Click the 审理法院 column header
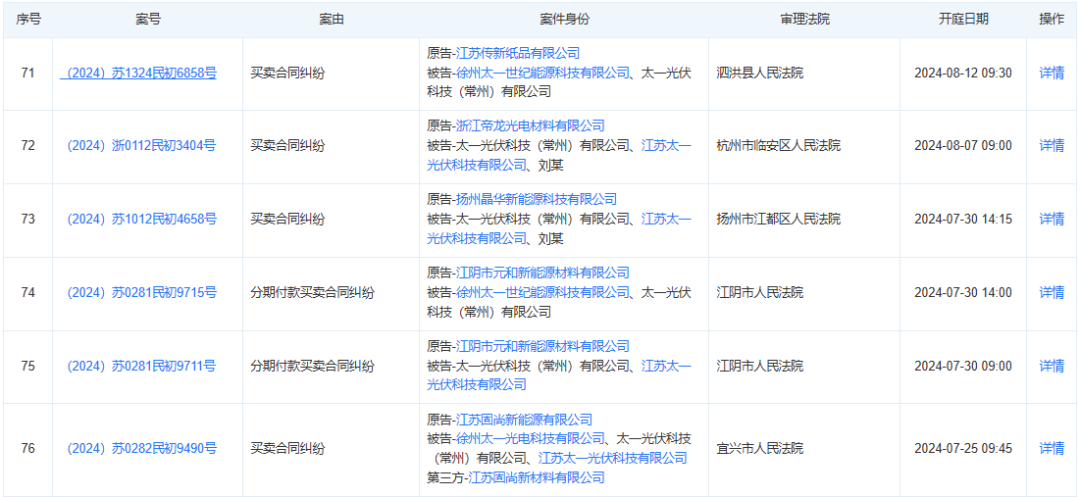The height and width of the screenshot is (497, 1080). pos(804,19)
